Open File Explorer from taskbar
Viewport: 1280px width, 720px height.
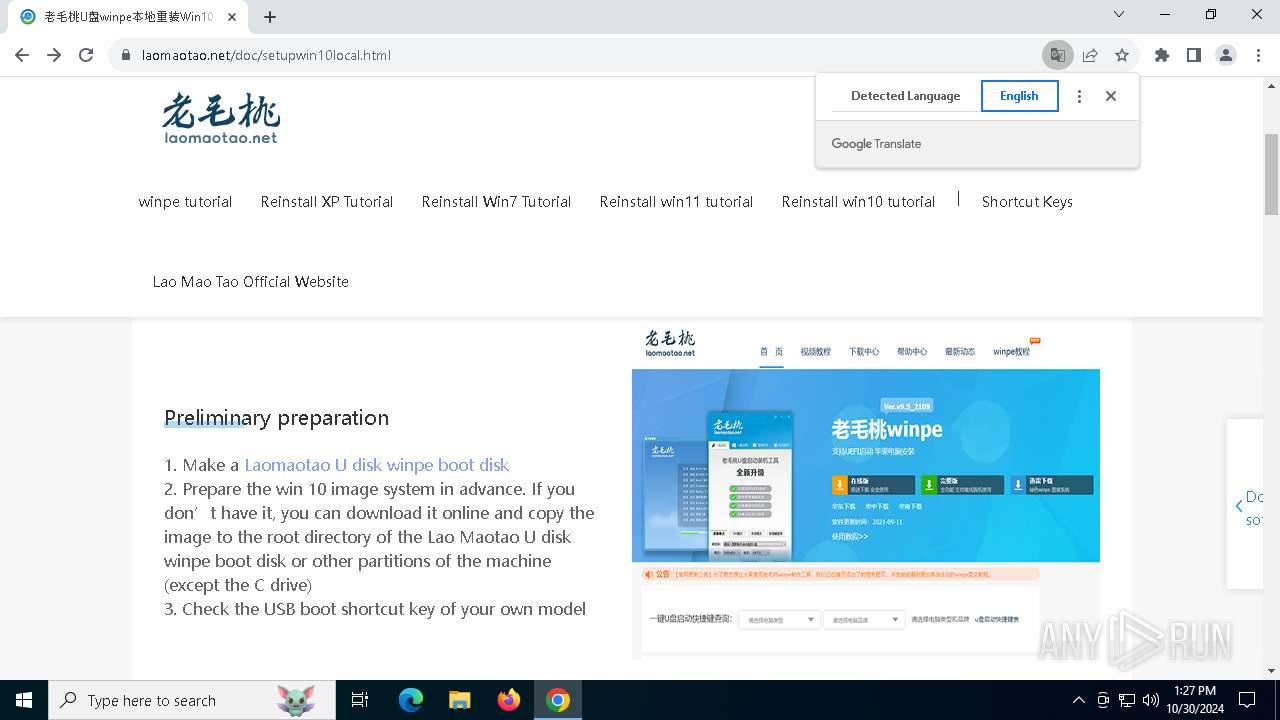pyautogui.click(x=460, y=700)
